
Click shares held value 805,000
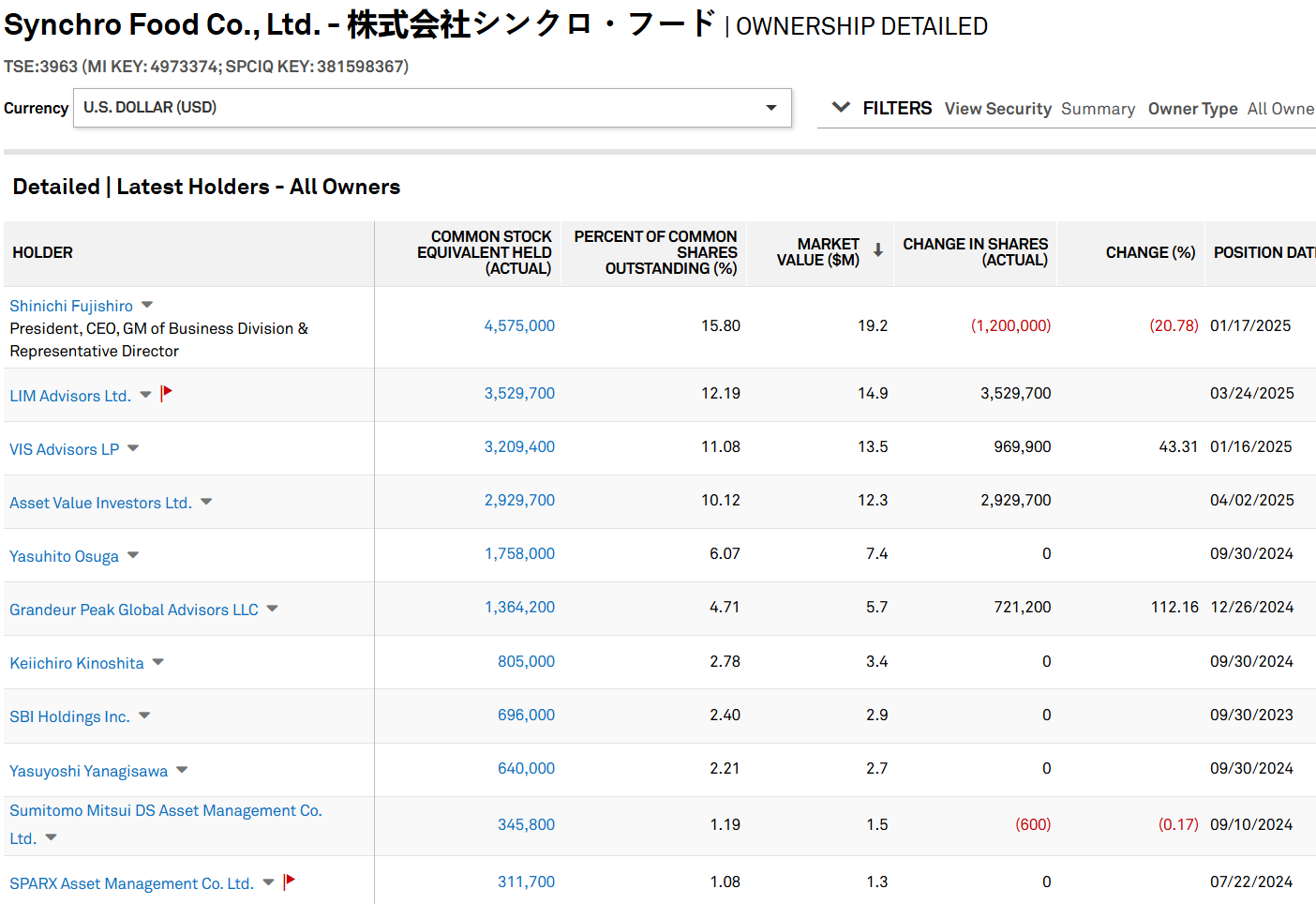click(526, 661)
